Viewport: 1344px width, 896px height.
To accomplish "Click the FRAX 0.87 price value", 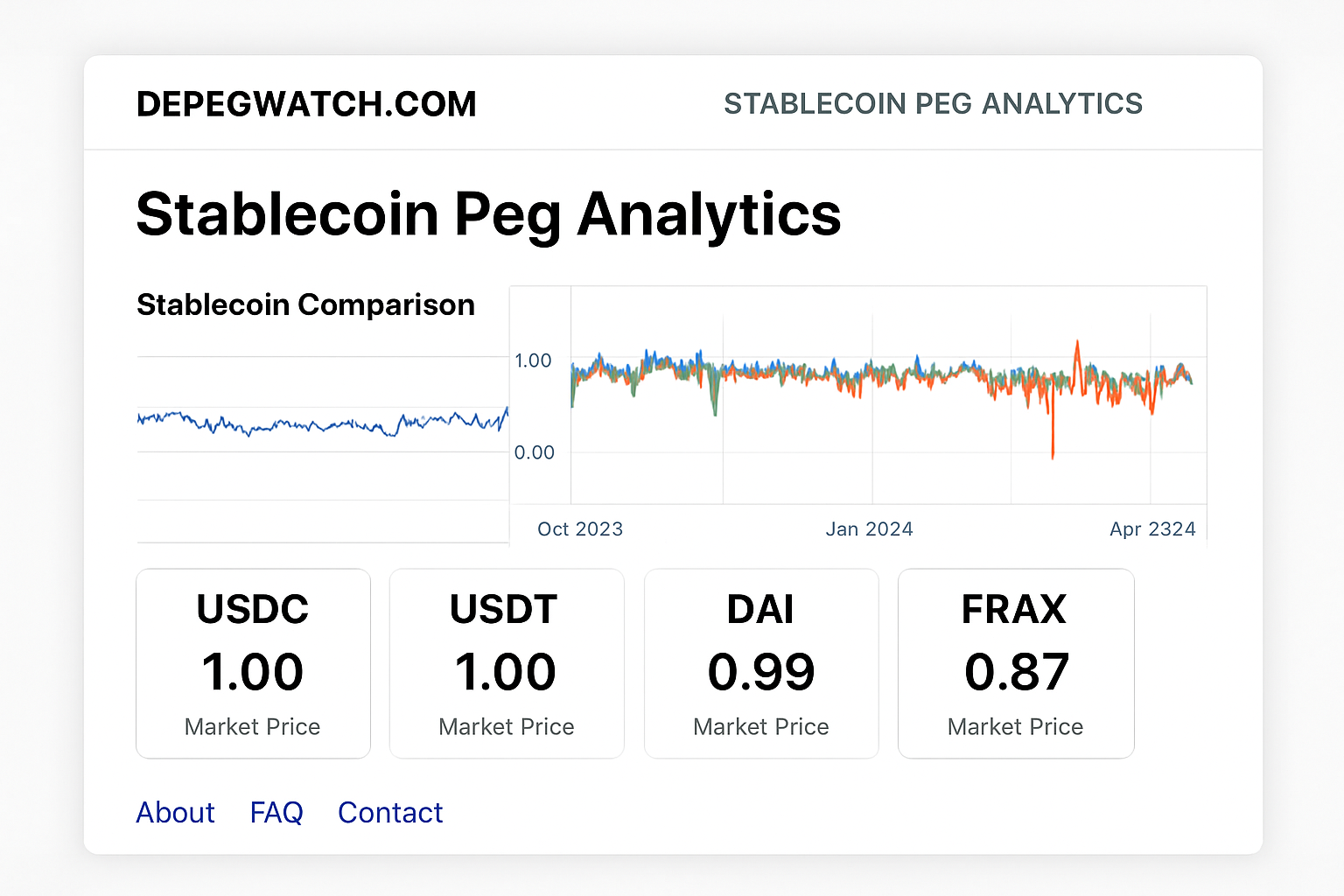I will pos(1015,672).
